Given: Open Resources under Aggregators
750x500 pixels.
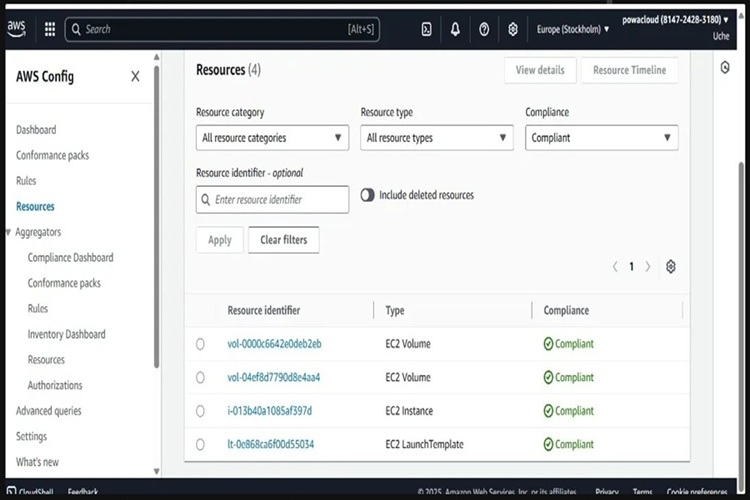Looking at the screenshot, I should tap(46, 360).
